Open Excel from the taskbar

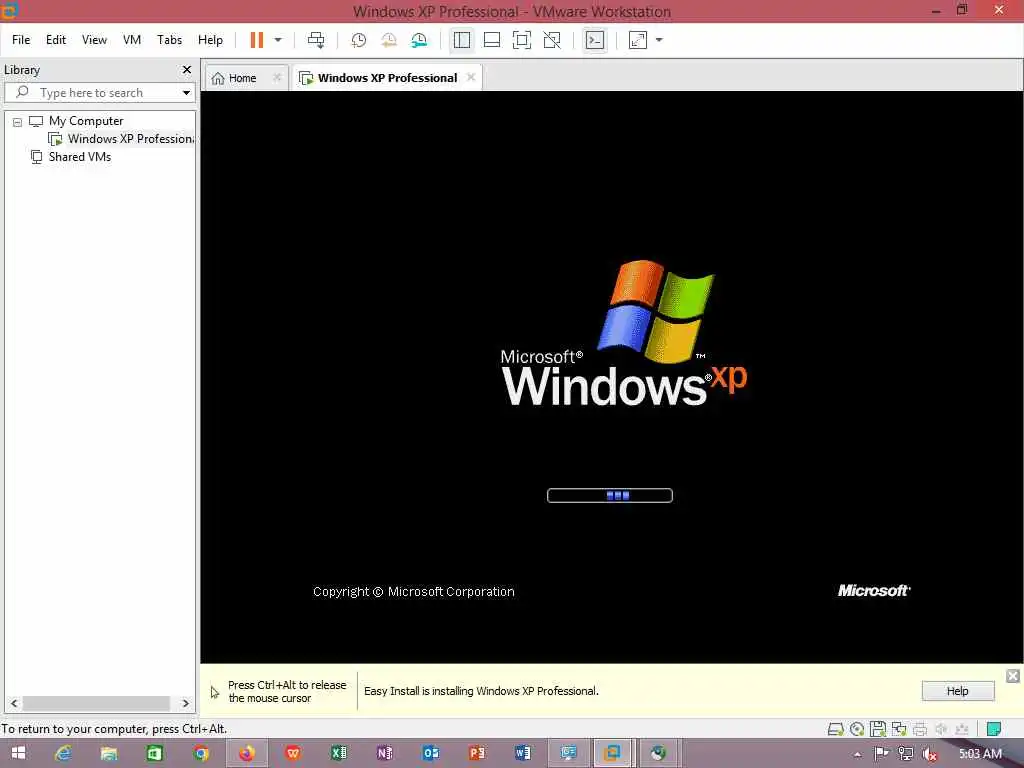point(339,753)
